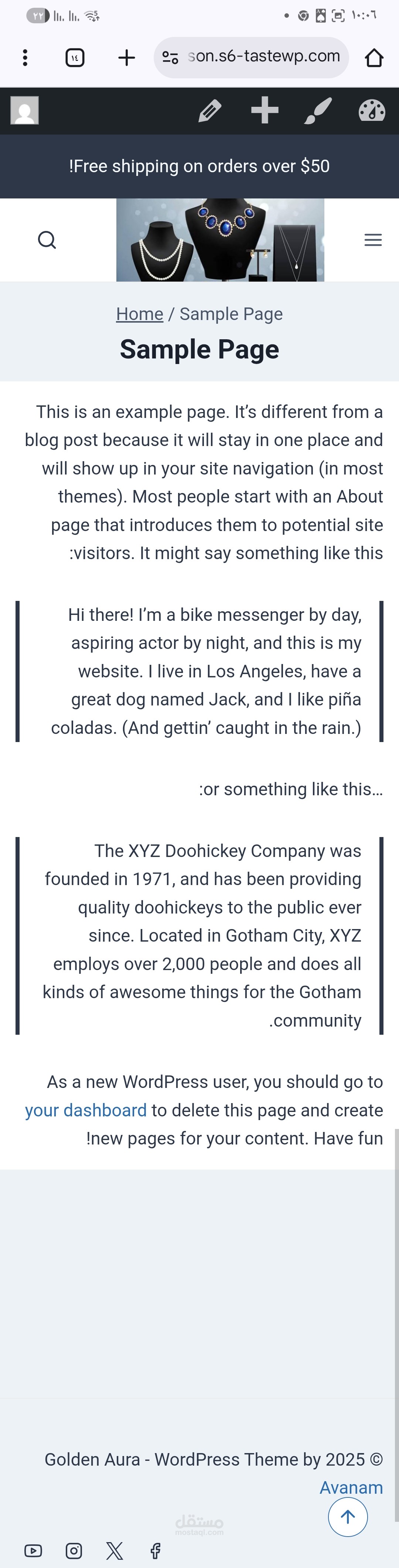Screen dimensions: 399x1568
Task: Follow the Home breadcrumb link
Action: [139, 314]
